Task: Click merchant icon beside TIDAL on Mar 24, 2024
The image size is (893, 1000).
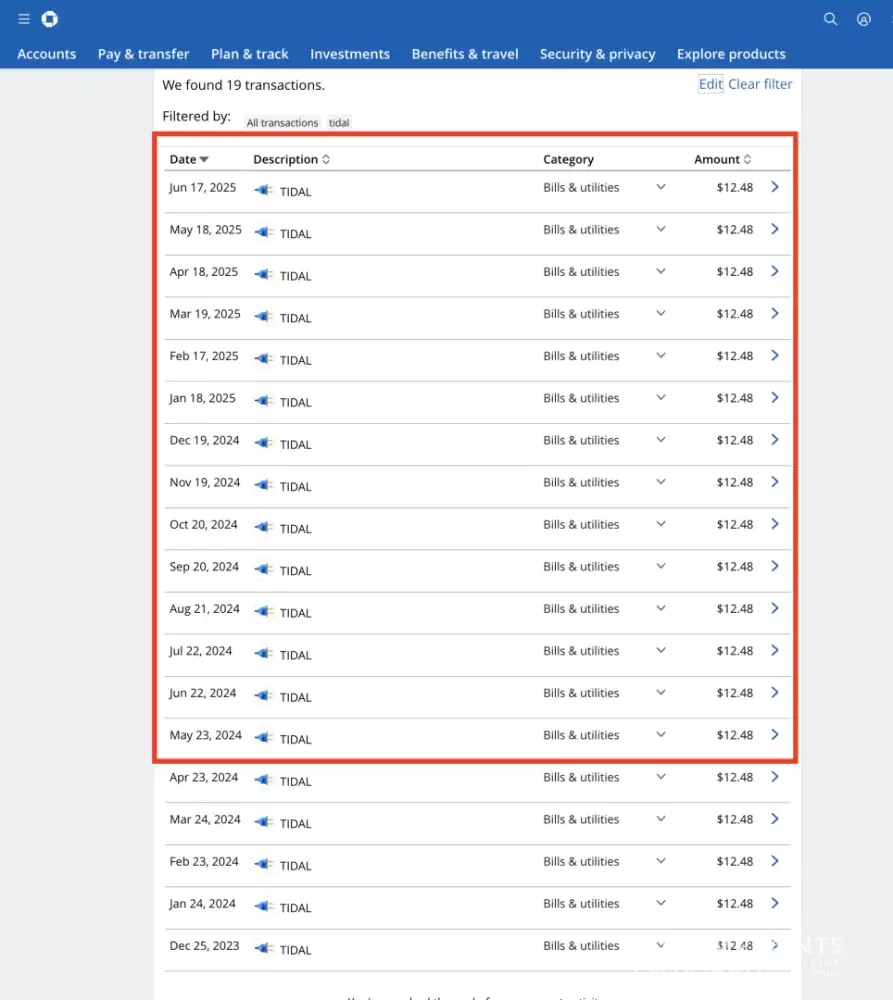Action: (x=263, y=821)
